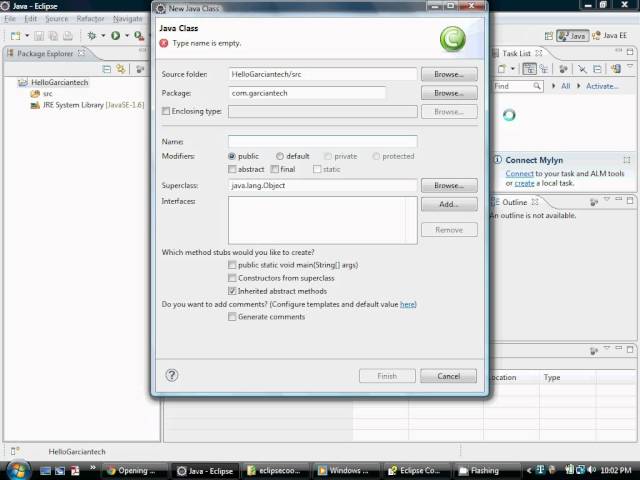Switch to the Java EE perspective

pos(609,36)
